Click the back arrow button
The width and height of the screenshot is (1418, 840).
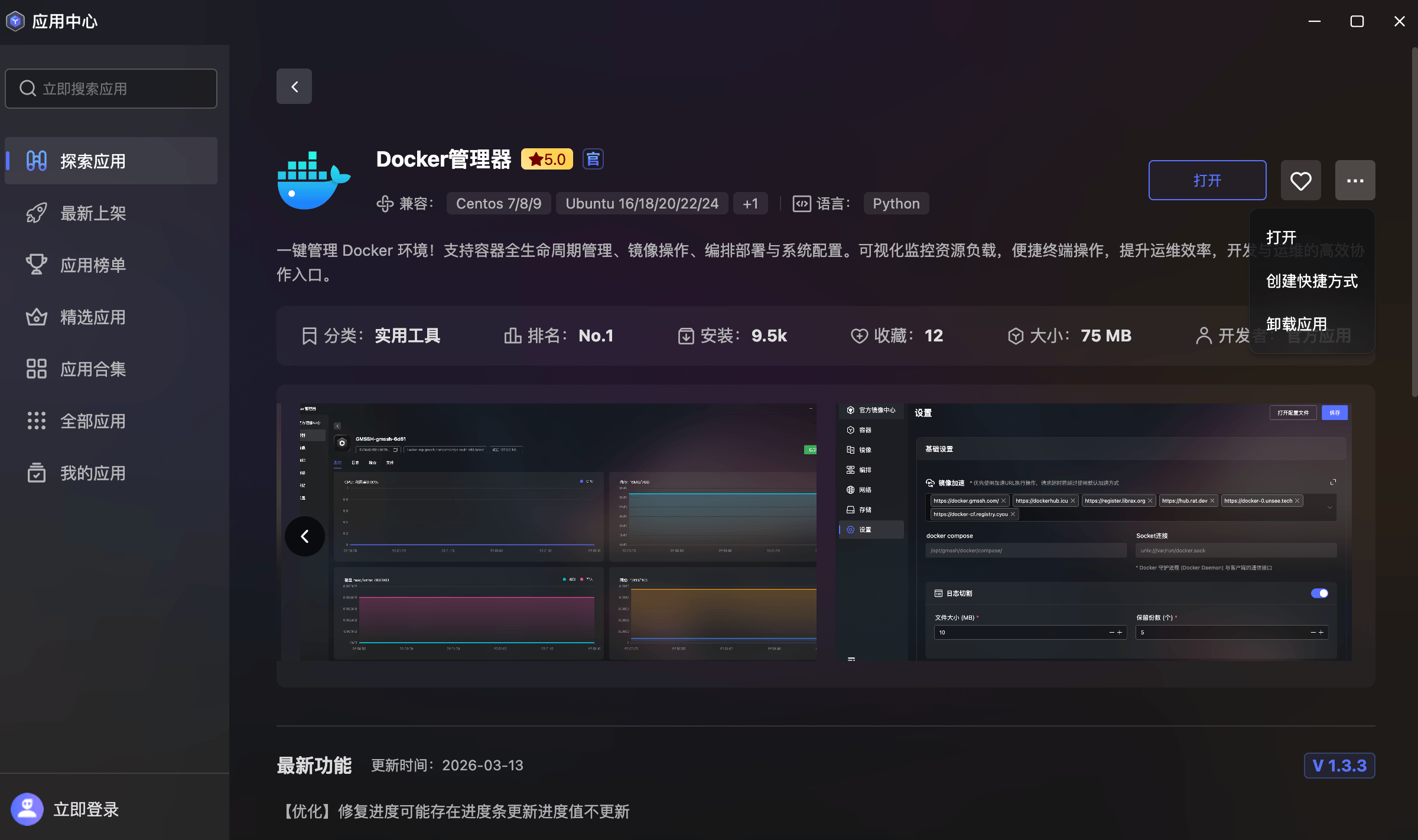pyautogui.click(x=294, y=87)
